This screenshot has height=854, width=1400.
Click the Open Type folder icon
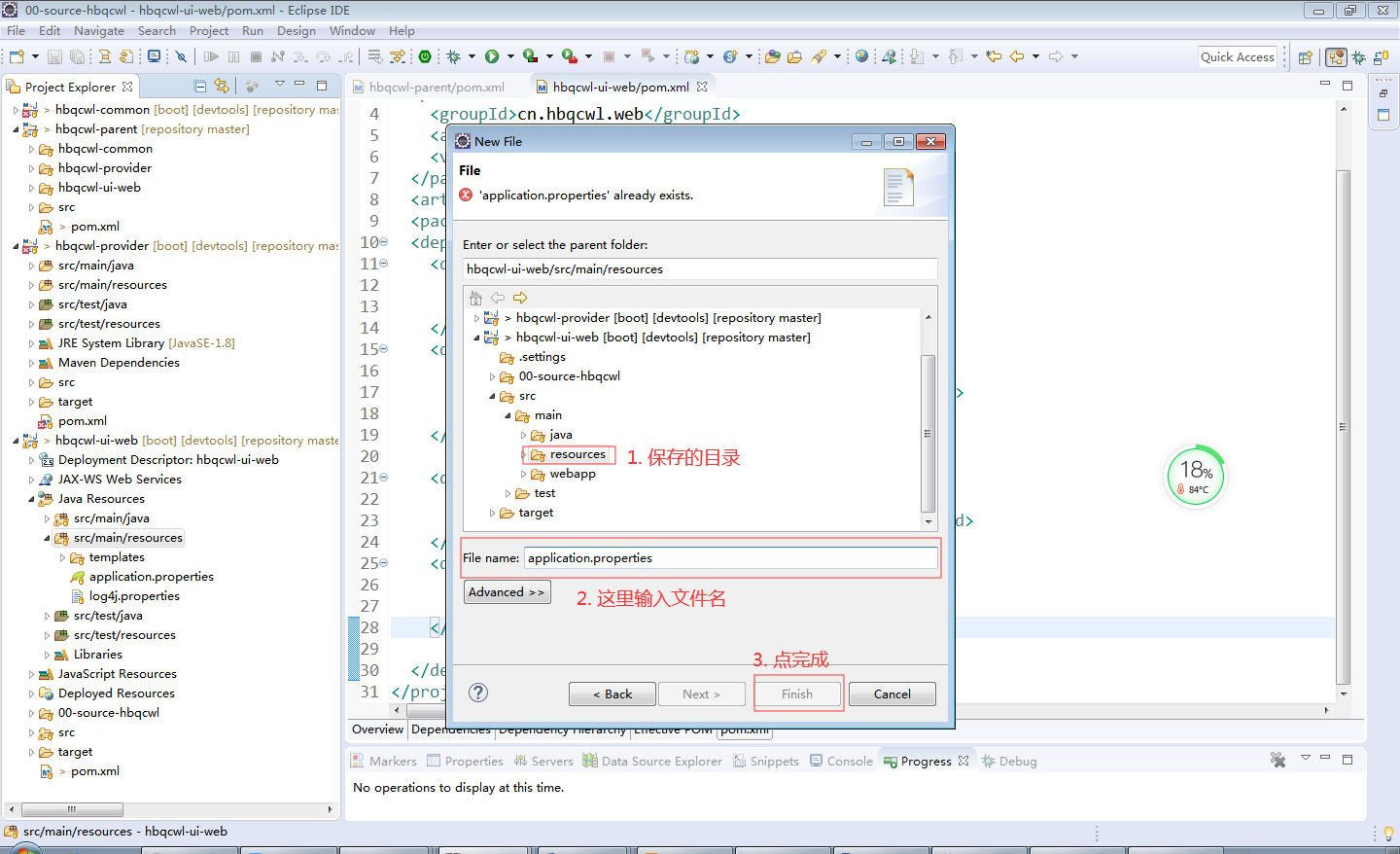tap(772, 56)
